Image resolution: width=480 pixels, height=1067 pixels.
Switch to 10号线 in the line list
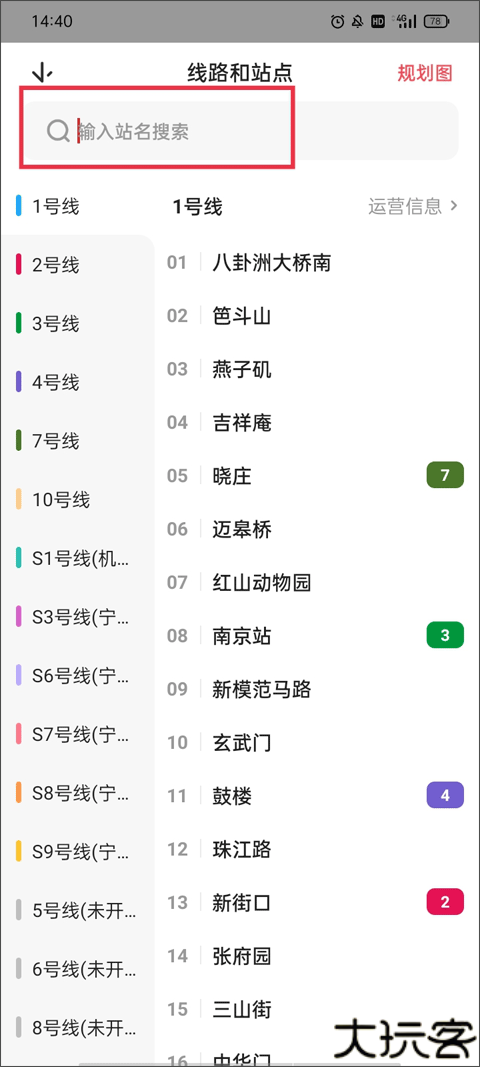tap(76, 500)
